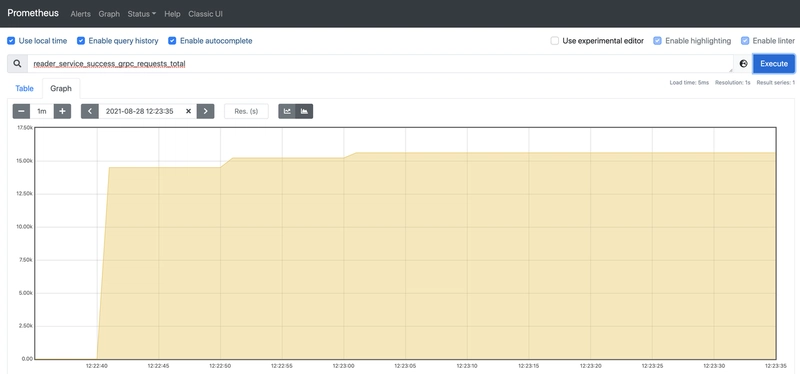Click the 12:23:00 x-axis label
This screenshot has height=374, width=800.
tap(343, 366)
